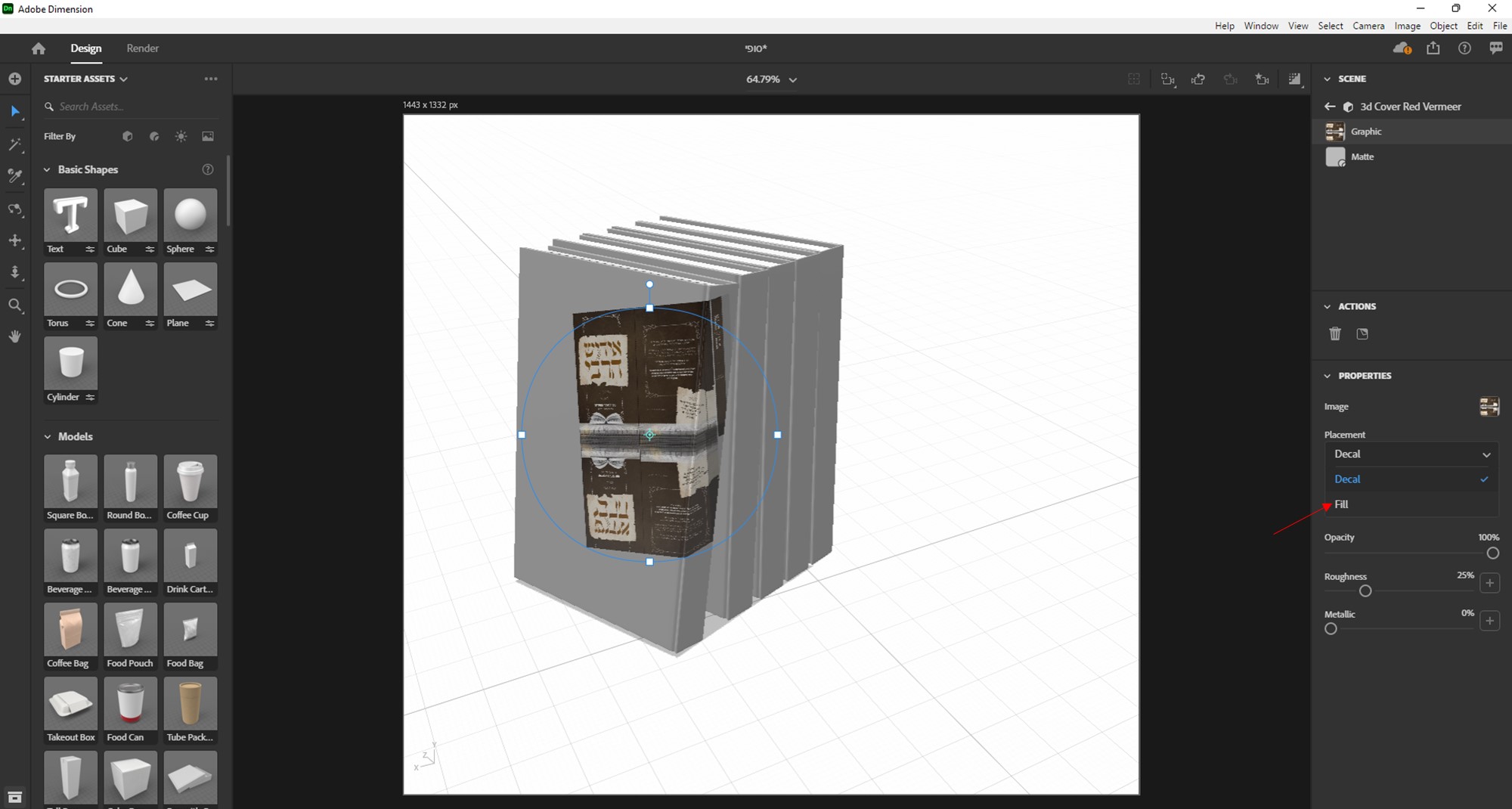1512x809 pixels.
Task: Click the icon beside the trash in Actions
Action: coord(1362,333)
